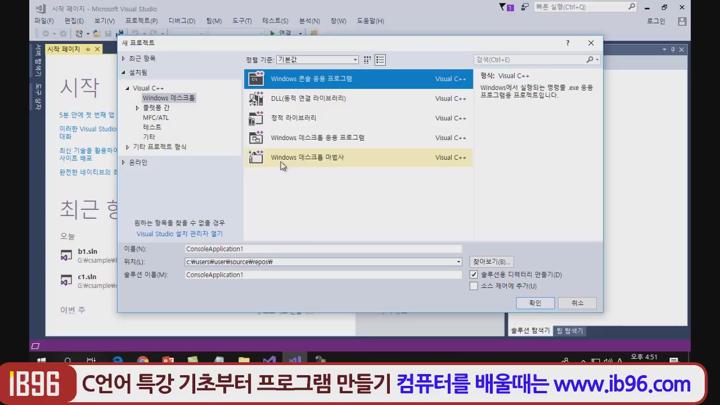The width and height of the screenshot is (720, 405).
Task: Open the 파일(F) menu
Action: [x=44, y=21]
